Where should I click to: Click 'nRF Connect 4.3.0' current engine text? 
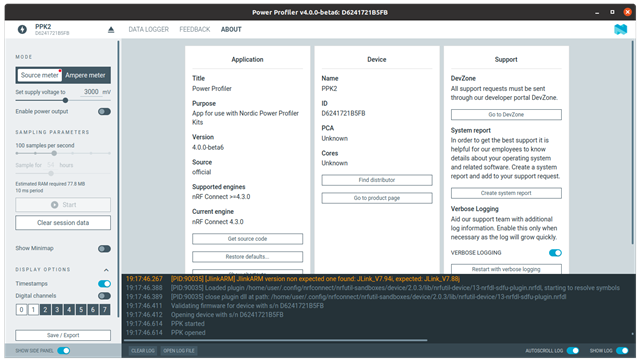click(218, 222)
